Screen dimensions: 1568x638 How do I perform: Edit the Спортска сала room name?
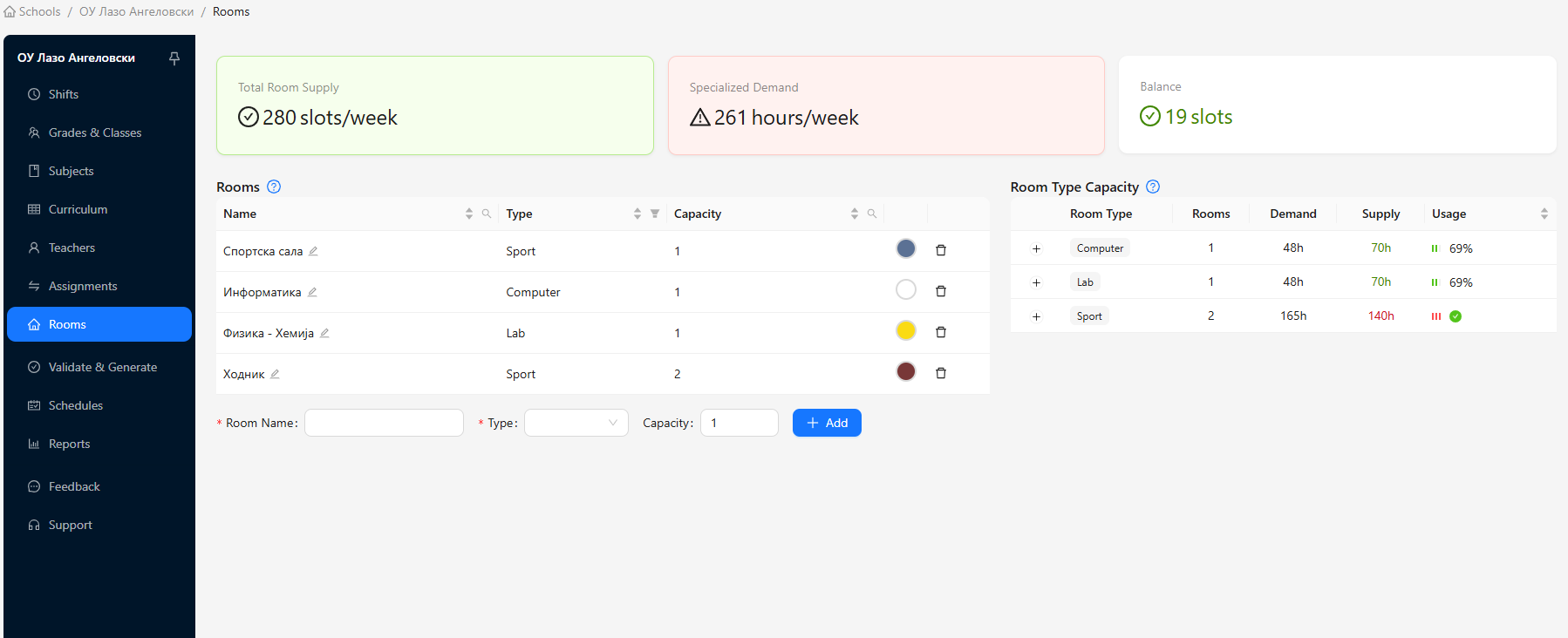point(313,251)
